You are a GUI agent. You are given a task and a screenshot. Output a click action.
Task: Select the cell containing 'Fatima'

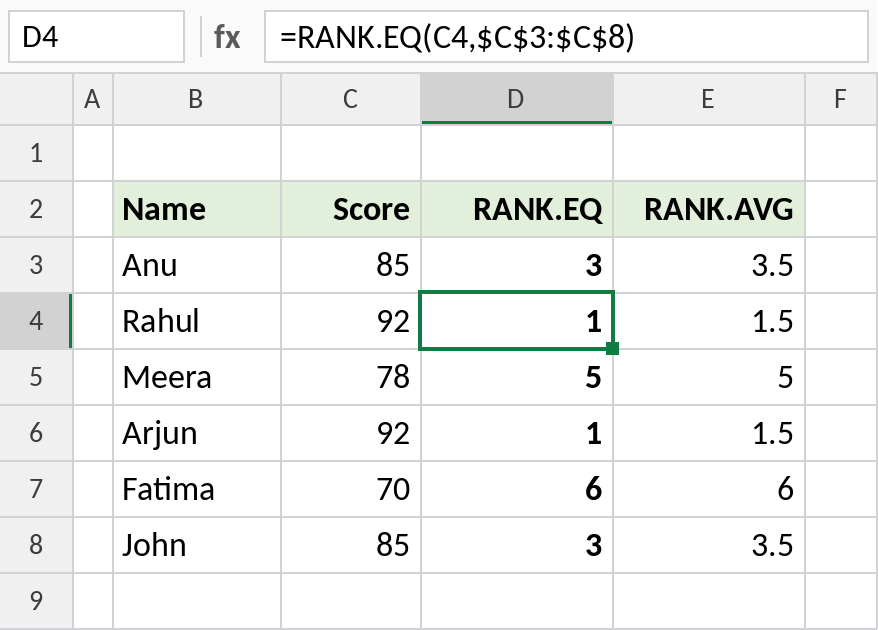[197, 489]
